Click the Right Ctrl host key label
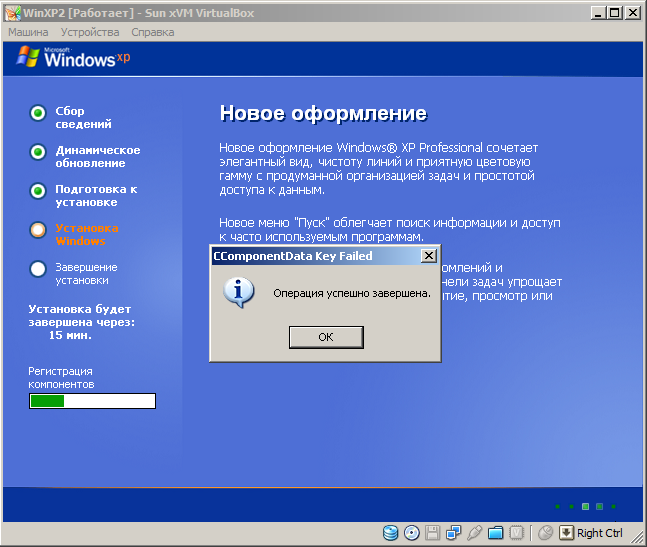Image resolution: width=647 pixels, height=547 pixels. (600, 533)
